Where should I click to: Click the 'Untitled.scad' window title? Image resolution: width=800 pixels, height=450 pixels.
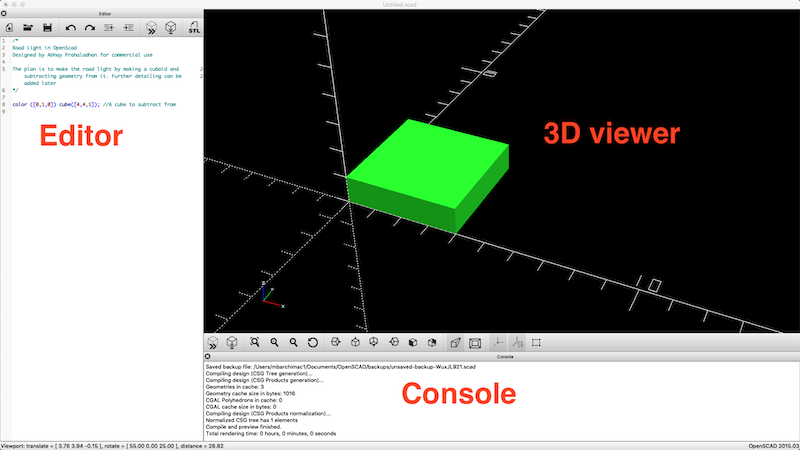399,5
